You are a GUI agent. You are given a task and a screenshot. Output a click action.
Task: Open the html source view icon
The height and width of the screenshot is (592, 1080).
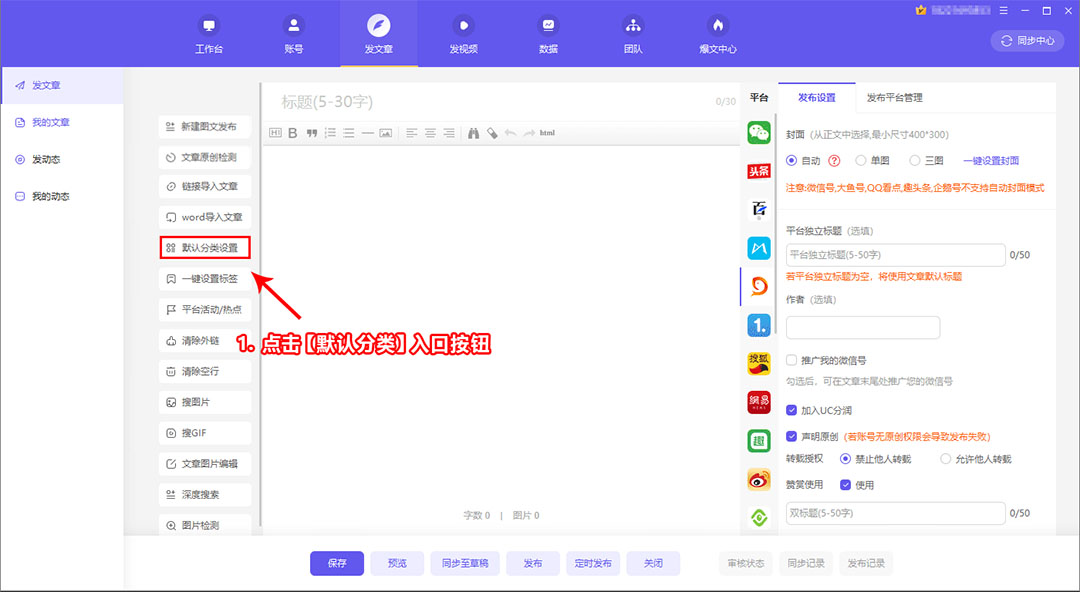point(546,132)
